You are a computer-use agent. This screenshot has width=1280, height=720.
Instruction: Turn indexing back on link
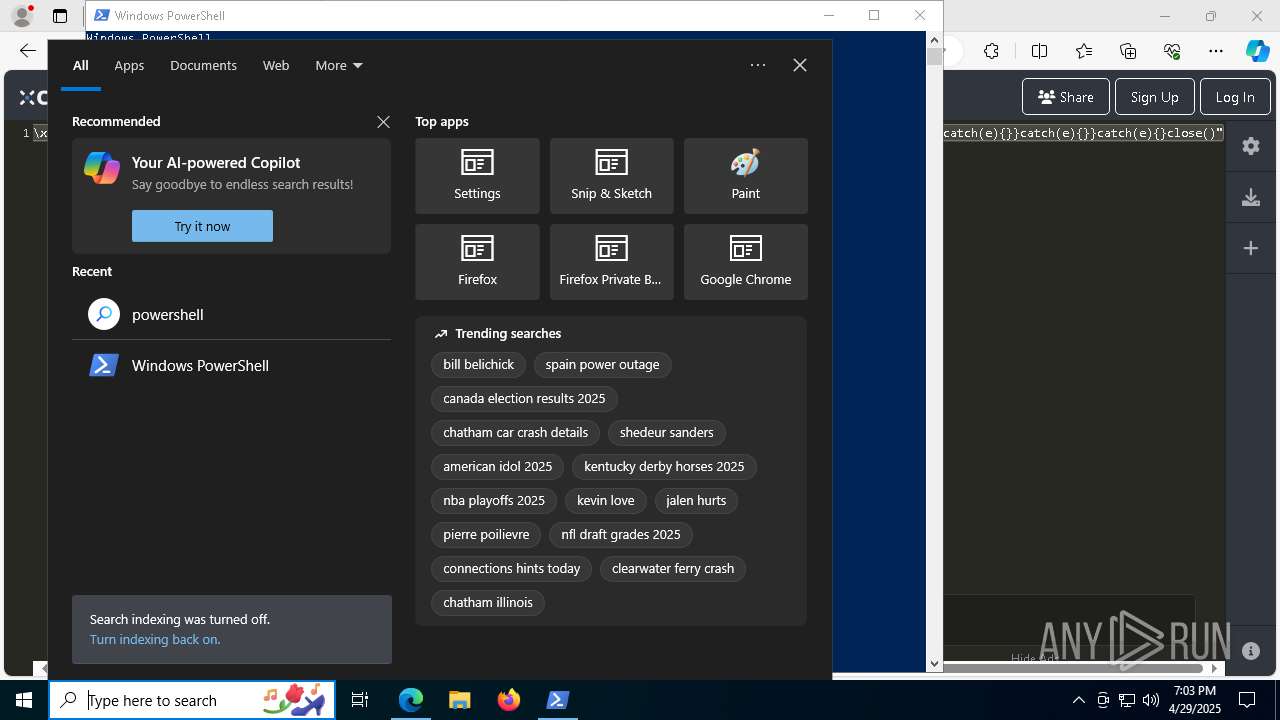tap(155, 639)
